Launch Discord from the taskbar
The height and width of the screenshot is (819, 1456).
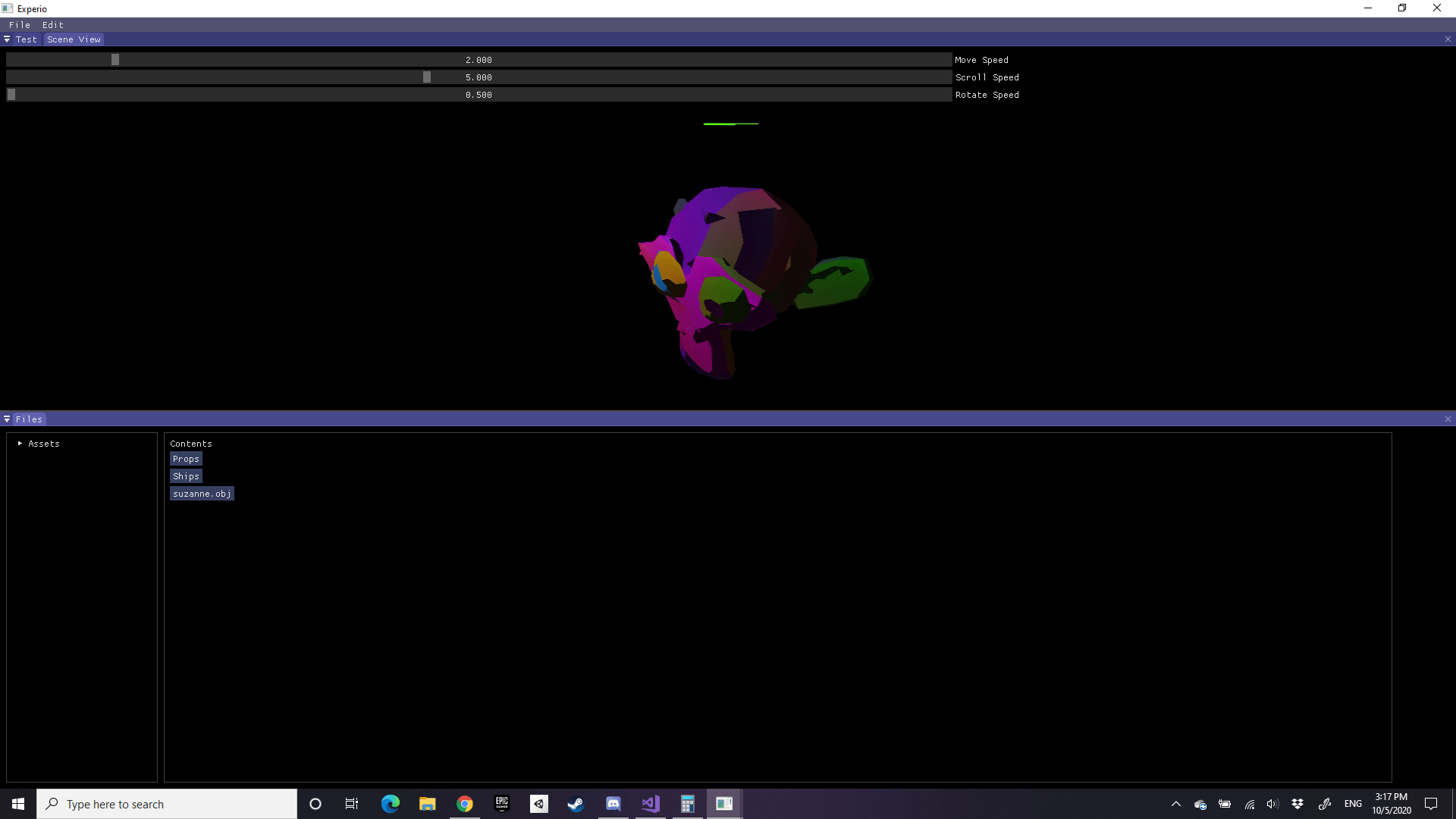pos(613,804)
